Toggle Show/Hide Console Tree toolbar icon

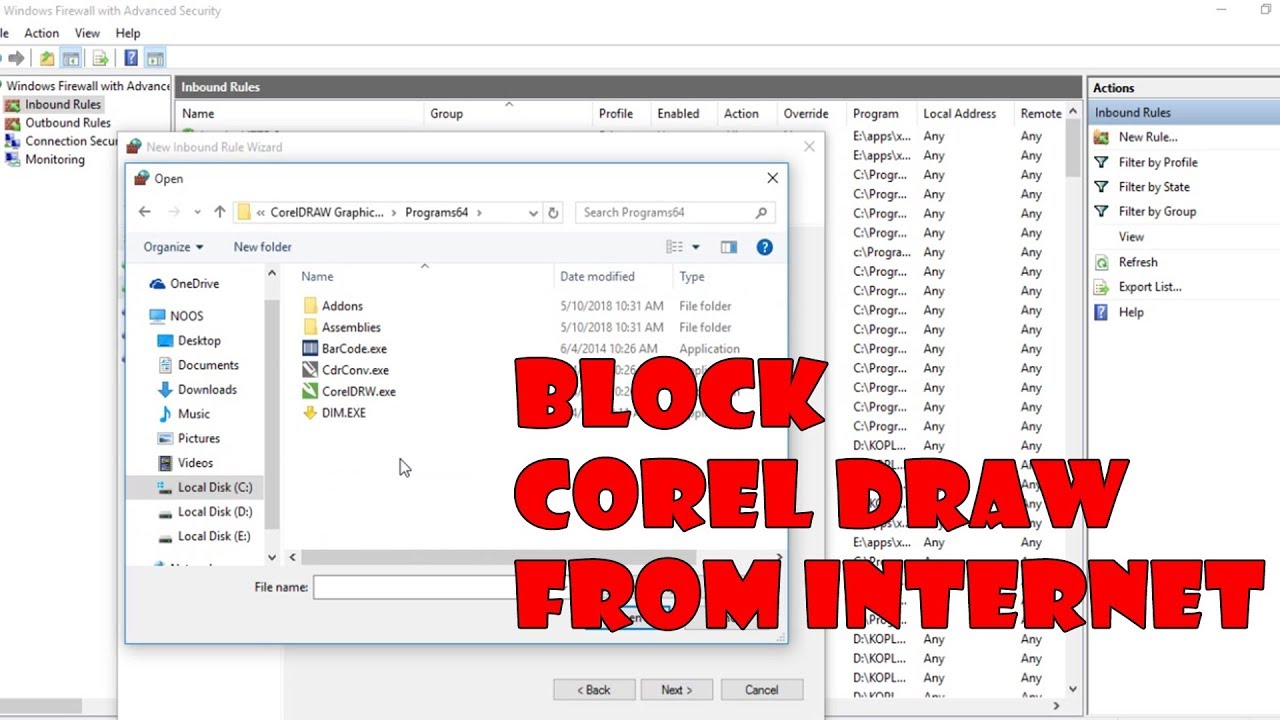point(71,58)
